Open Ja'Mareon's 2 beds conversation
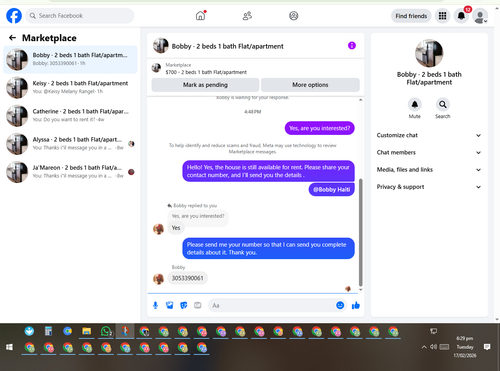The width and height of the screenshot is (500, 371). [70, 172]
